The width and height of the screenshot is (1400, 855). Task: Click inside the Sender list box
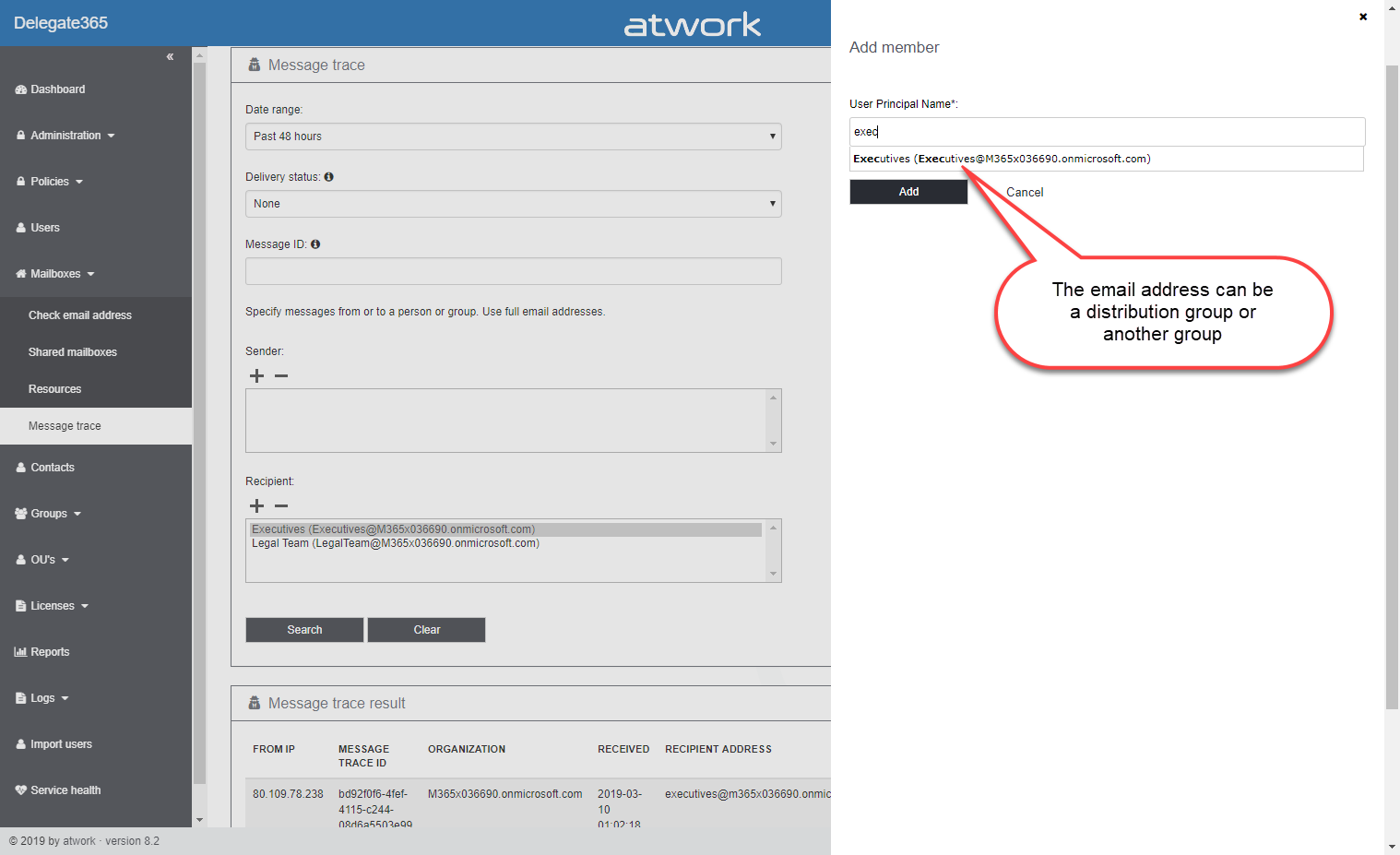pos(505,421)
